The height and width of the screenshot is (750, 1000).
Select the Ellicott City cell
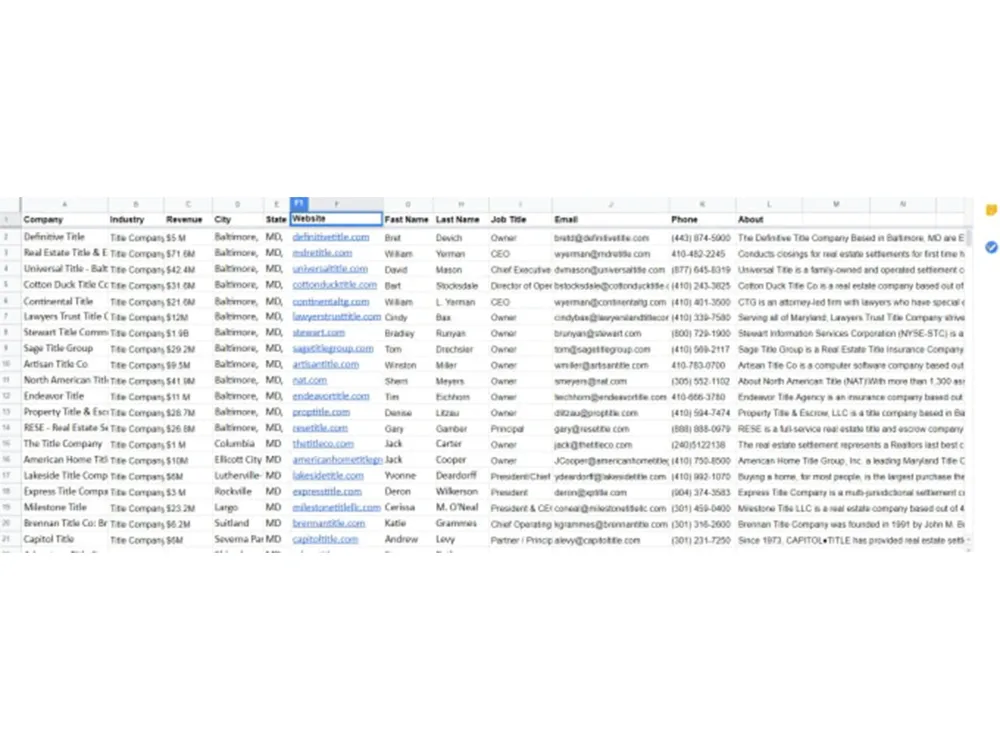click(238, 460)
